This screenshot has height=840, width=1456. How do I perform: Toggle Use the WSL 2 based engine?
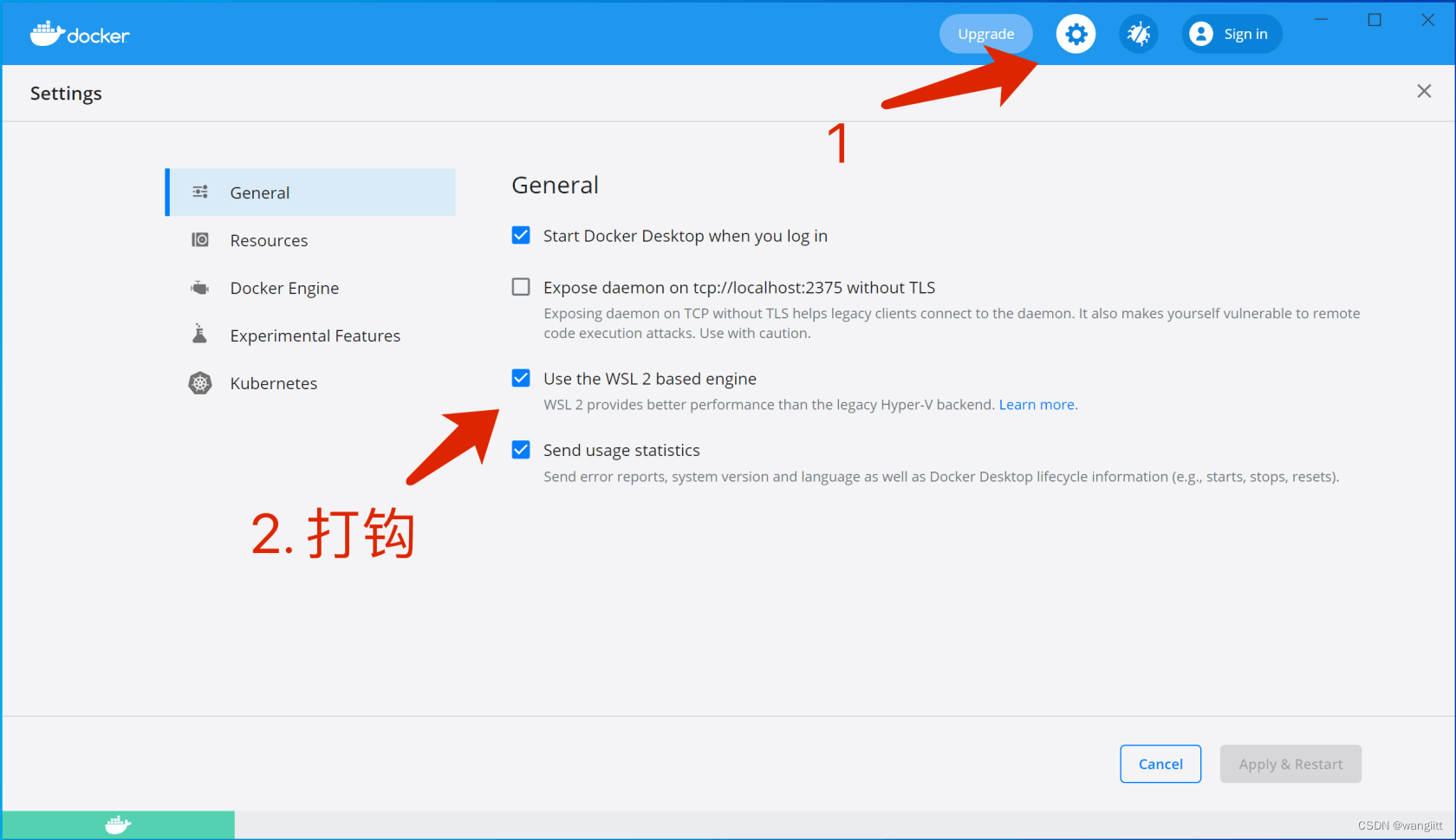click(521, 378)
